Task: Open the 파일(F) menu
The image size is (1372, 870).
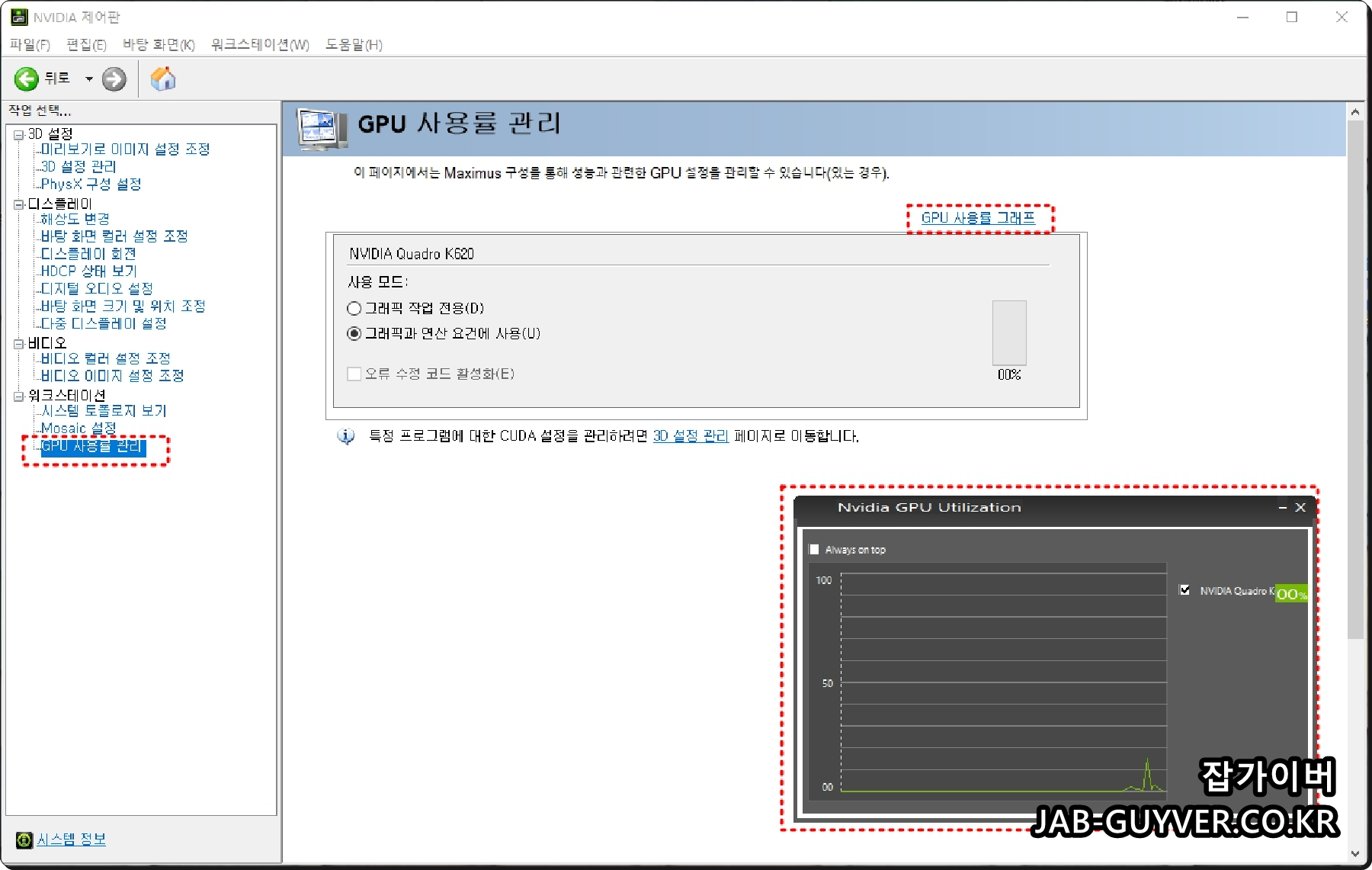Action: (30, 45)
